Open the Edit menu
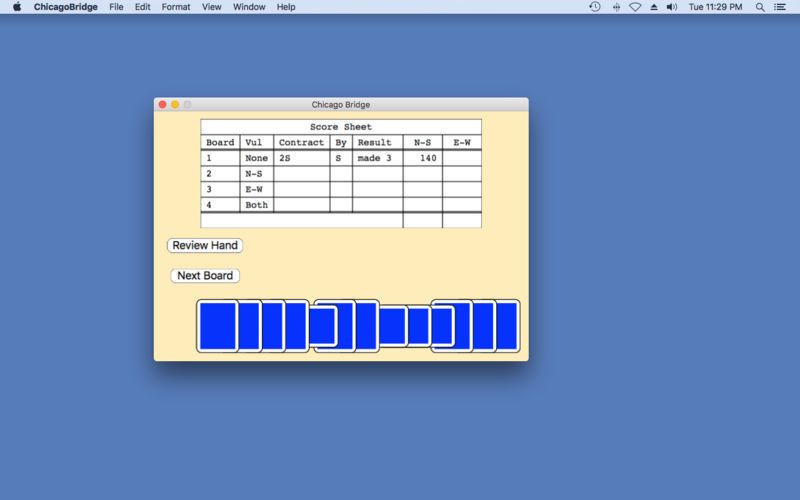Viewport: 800px width, 500px height. [142, 7]
